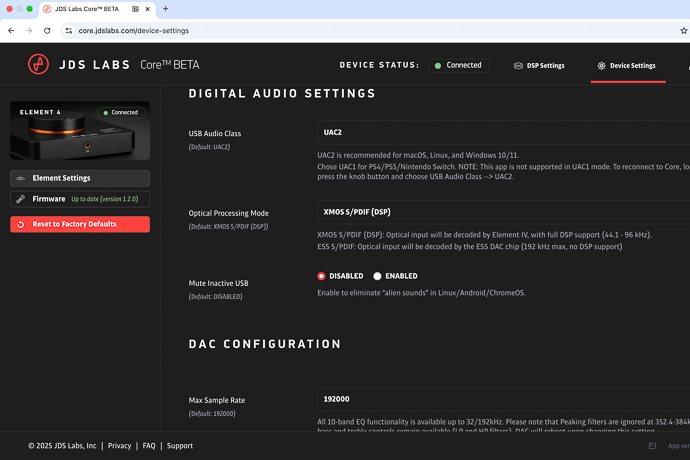
Task: Click the Connected badge on Element 4 card
Action: click(x=121, y=113)
